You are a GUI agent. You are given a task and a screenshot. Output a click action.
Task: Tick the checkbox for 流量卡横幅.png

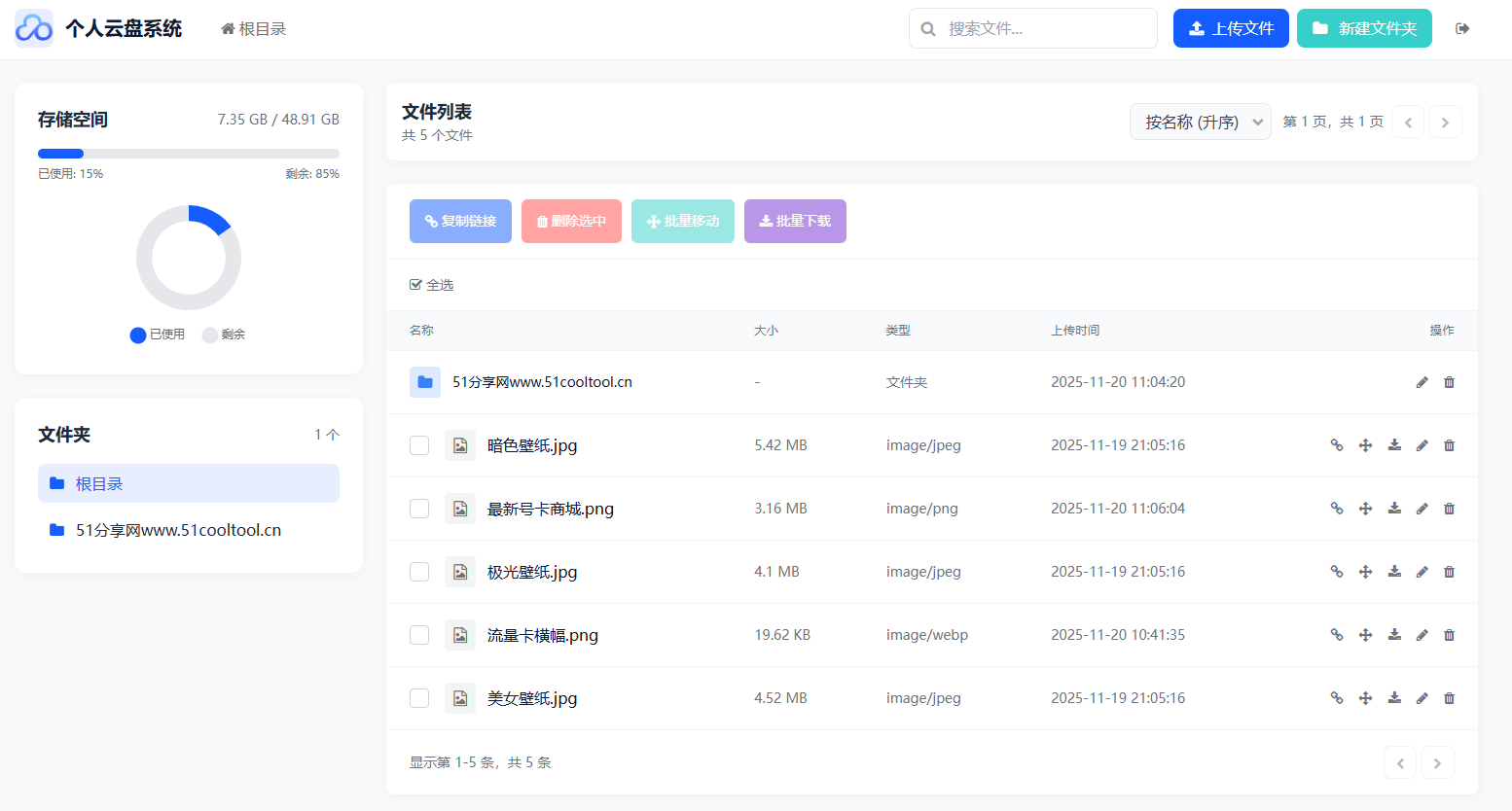419,634
